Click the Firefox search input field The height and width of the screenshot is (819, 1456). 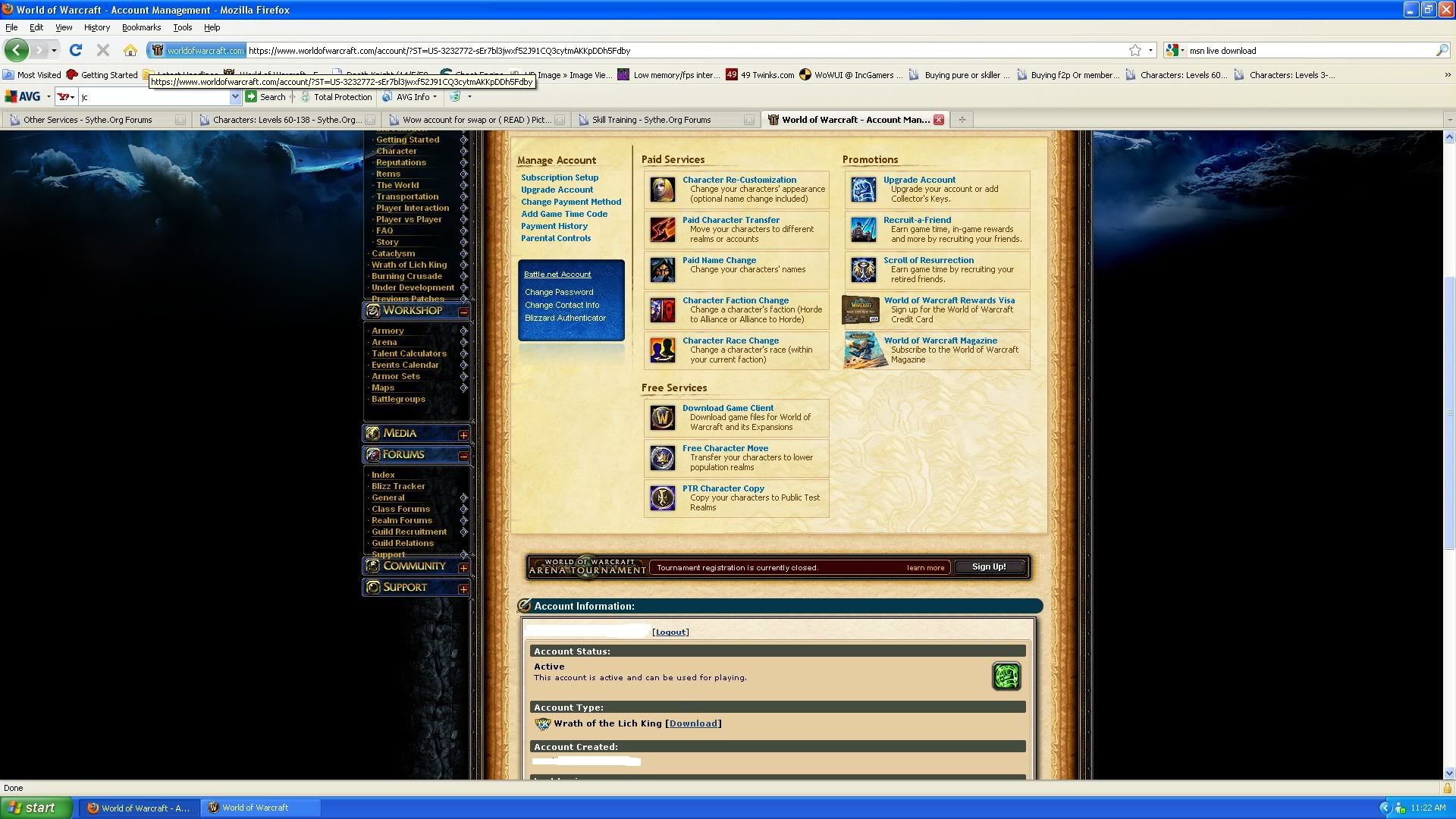coord(1310,51)
